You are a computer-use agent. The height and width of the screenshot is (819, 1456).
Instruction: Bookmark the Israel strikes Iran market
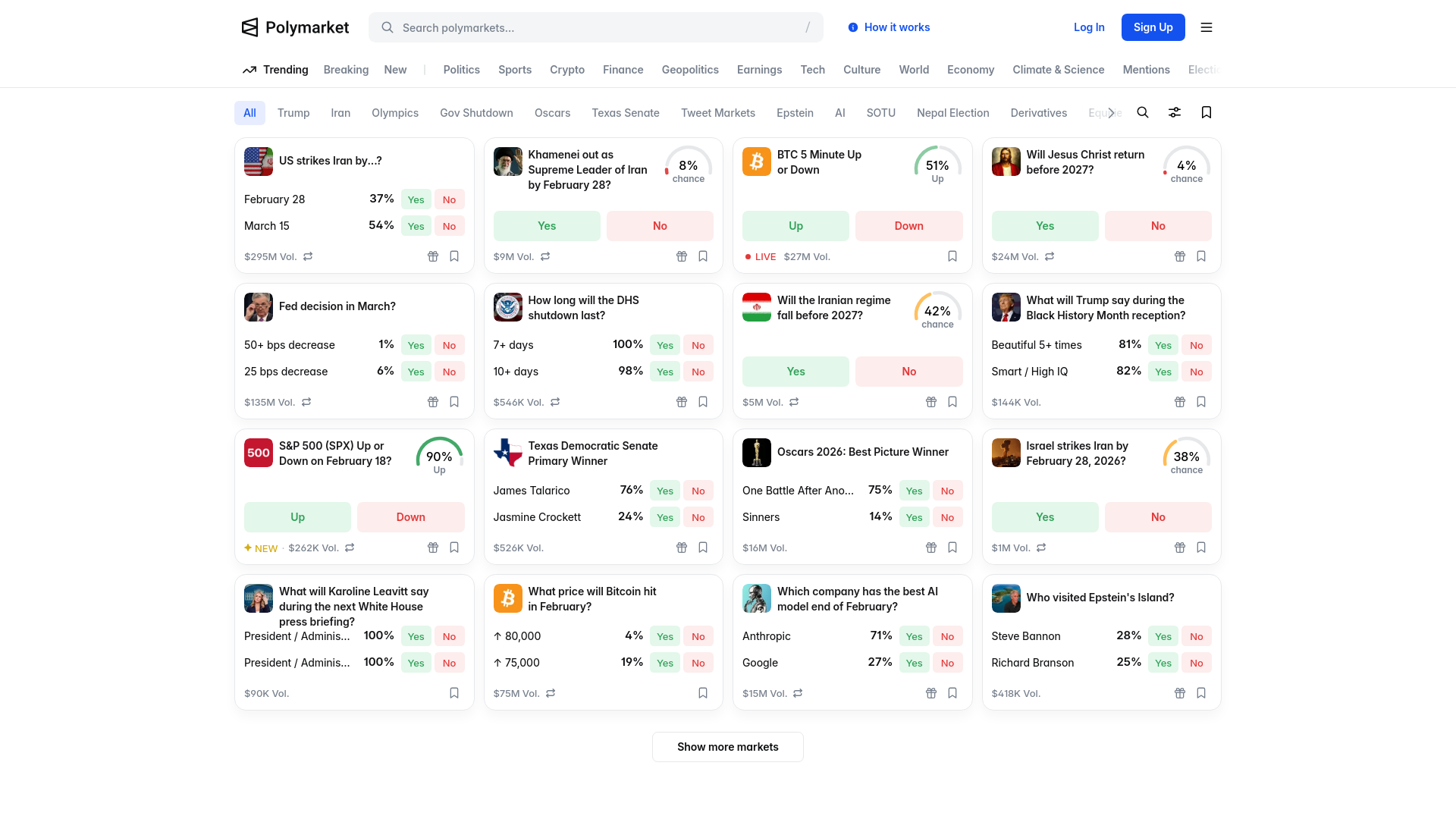pyautogui.click(x=1201, y=548)
